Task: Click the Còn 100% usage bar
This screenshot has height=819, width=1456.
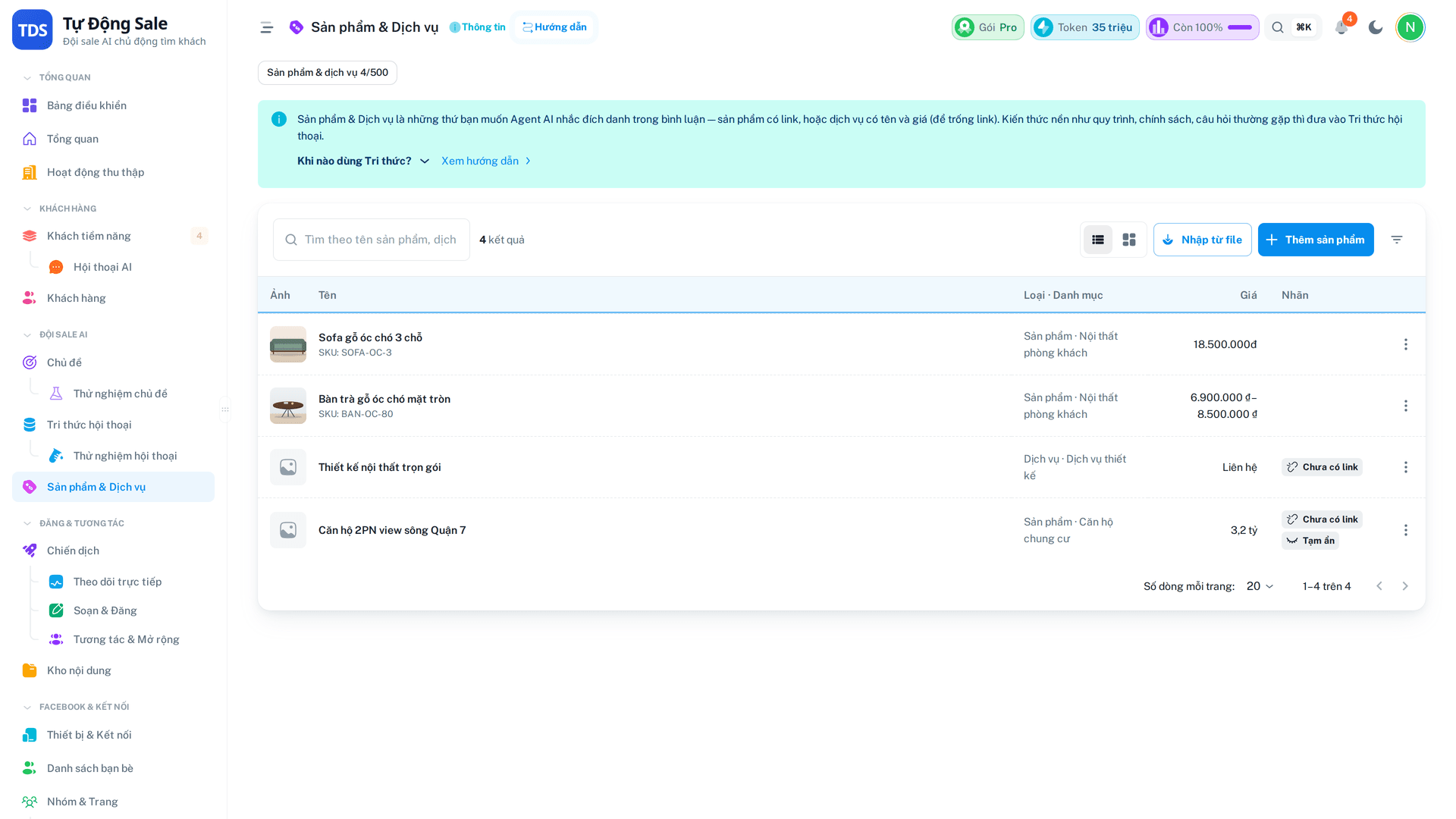Action: pyautogui.click(x=1203, y=27)
